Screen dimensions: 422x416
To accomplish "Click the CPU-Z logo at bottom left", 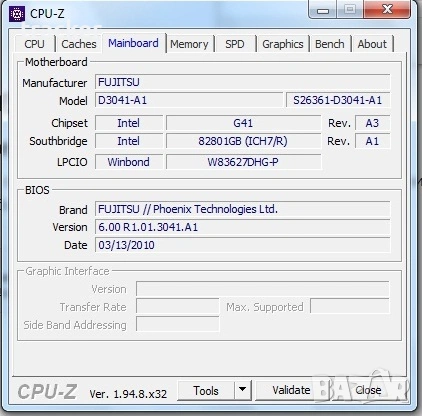I will pyautogui.click(x=47, y=391).
